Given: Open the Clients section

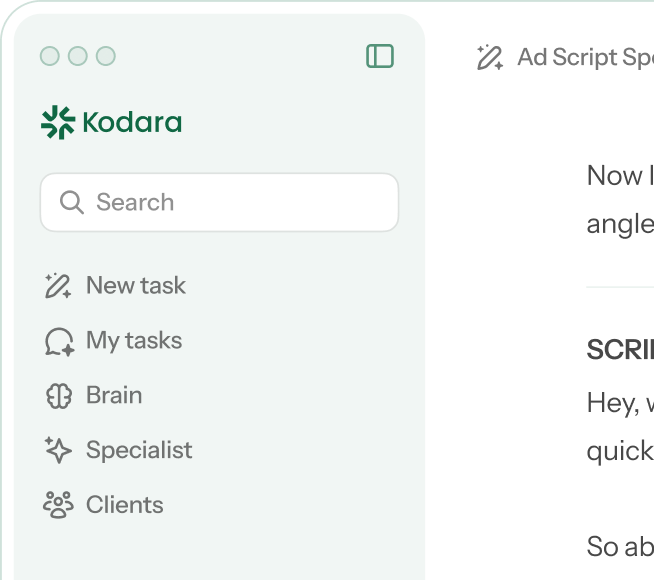Looking at the screenshot, I should click(124, 505).
